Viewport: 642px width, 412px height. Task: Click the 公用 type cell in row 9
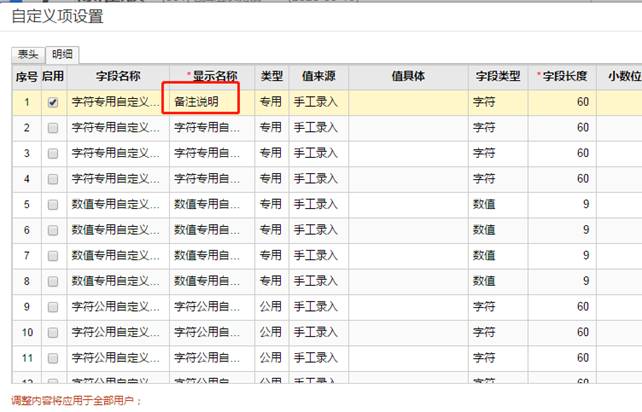pyautogui.click(x=272, y=307)
